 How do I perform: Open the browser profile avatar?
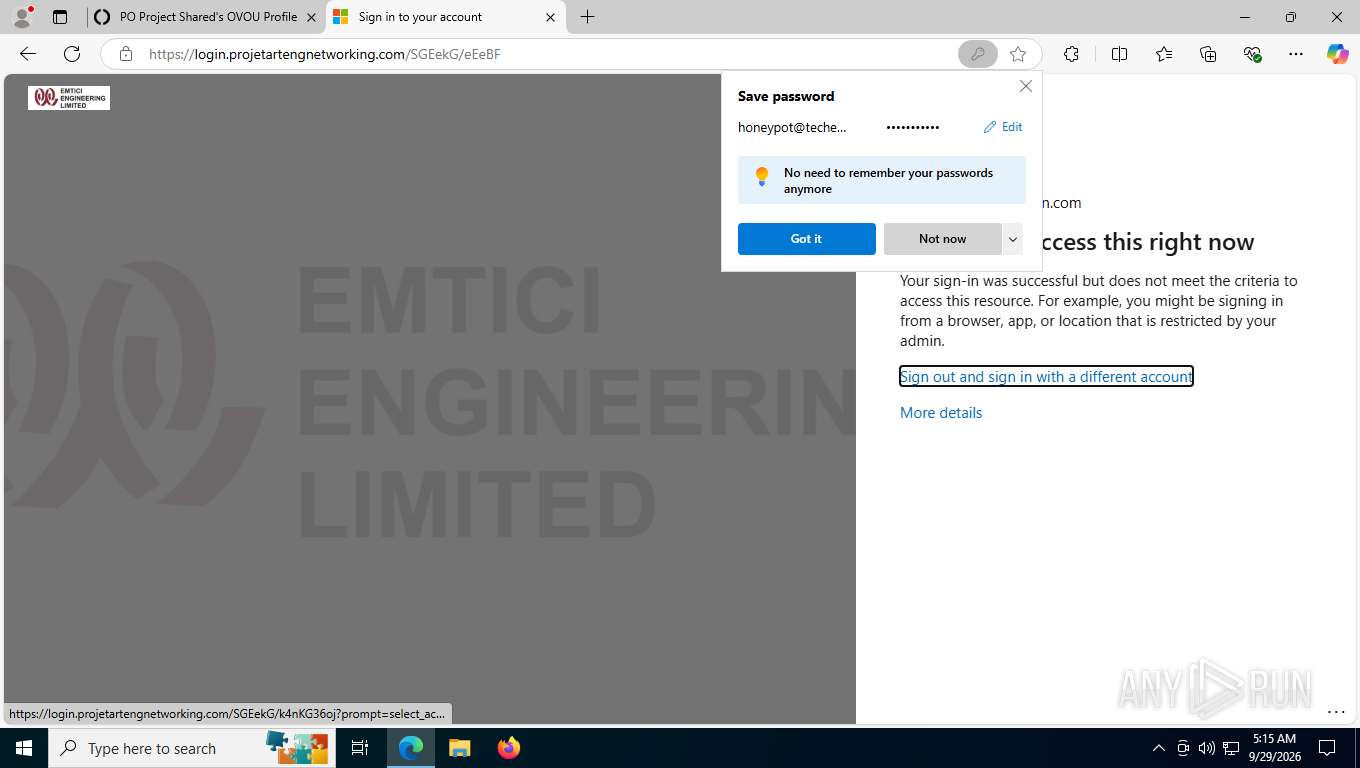tap(22, 17)
